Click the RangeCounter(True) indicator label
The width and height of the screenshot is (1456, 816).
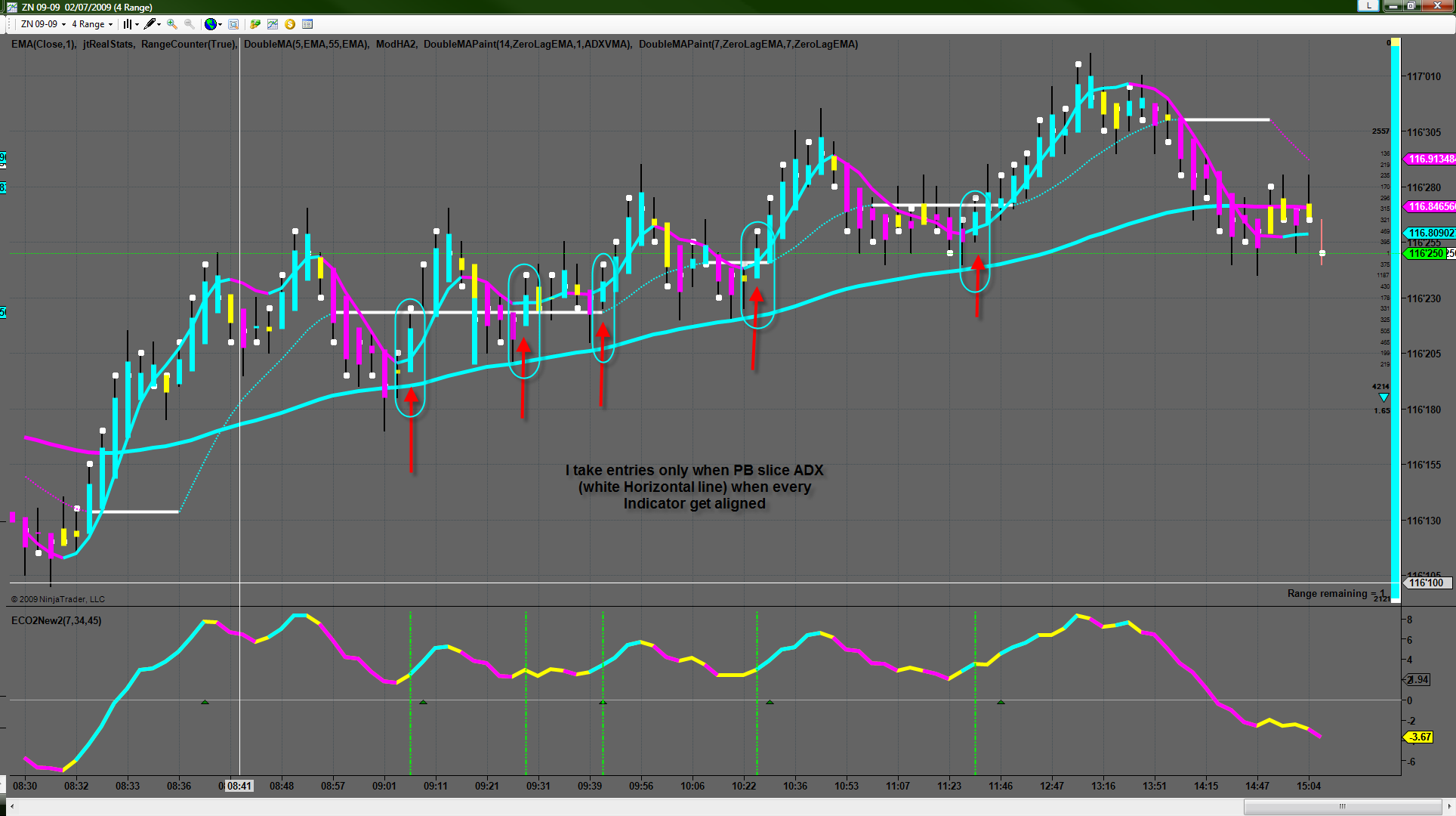click(190, 44)
